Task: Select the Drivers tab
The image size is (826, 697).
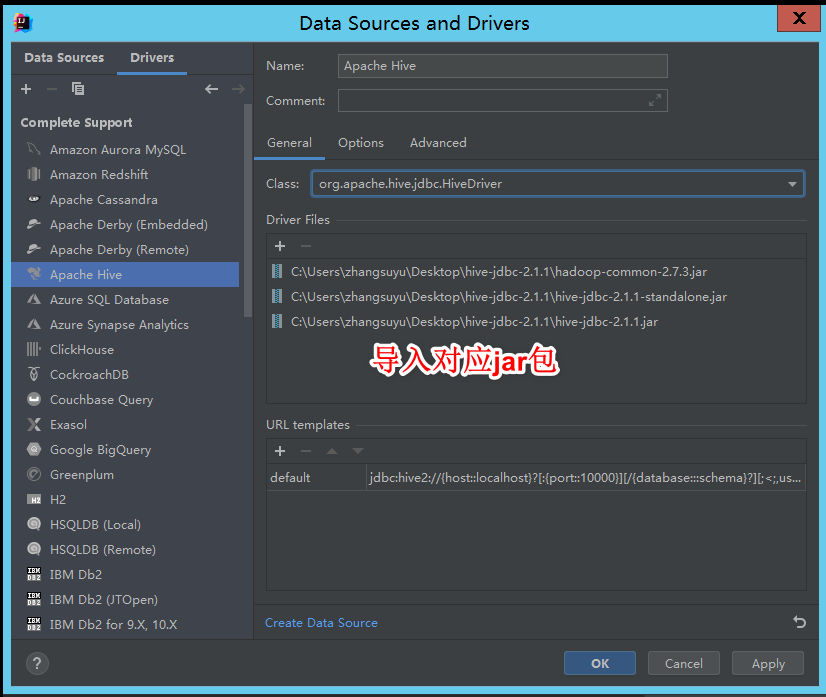Action: click(x=152, y=57)
